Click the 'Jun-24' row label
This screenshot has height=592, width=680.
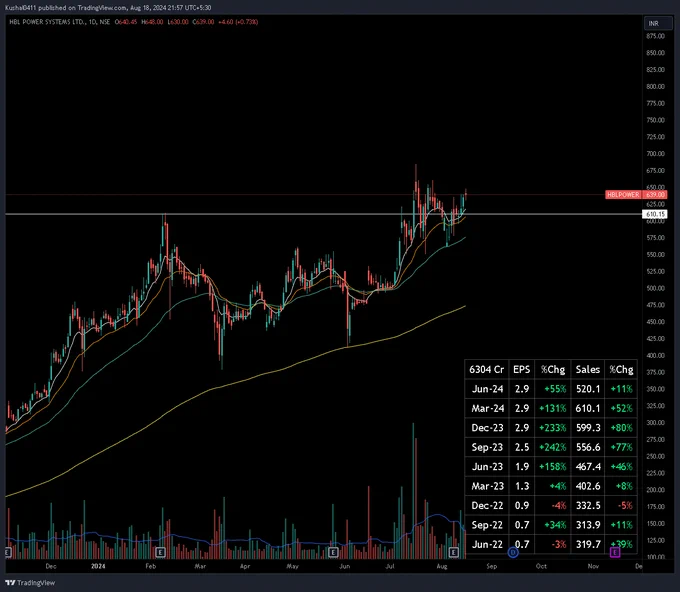487,389
